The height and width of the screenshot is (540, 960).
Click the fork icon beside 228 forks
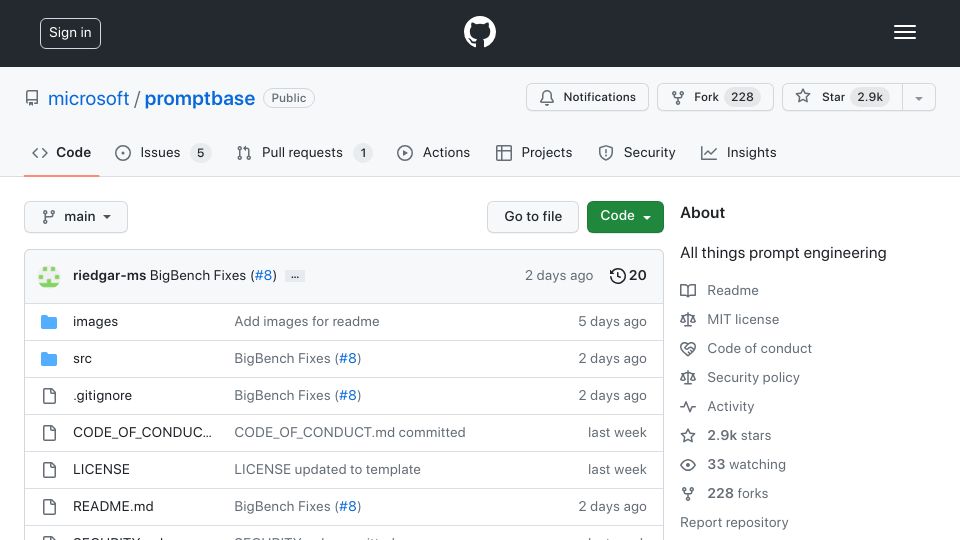688,493
